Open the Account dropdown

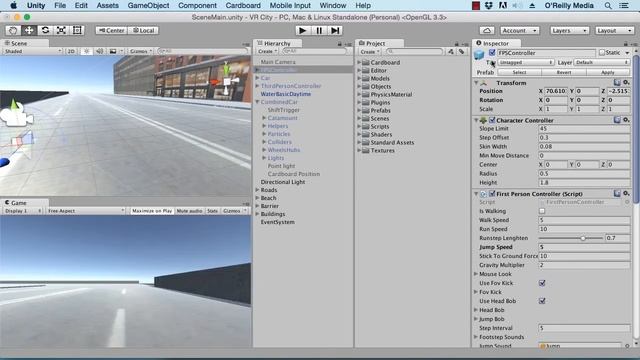click(519, 31)
